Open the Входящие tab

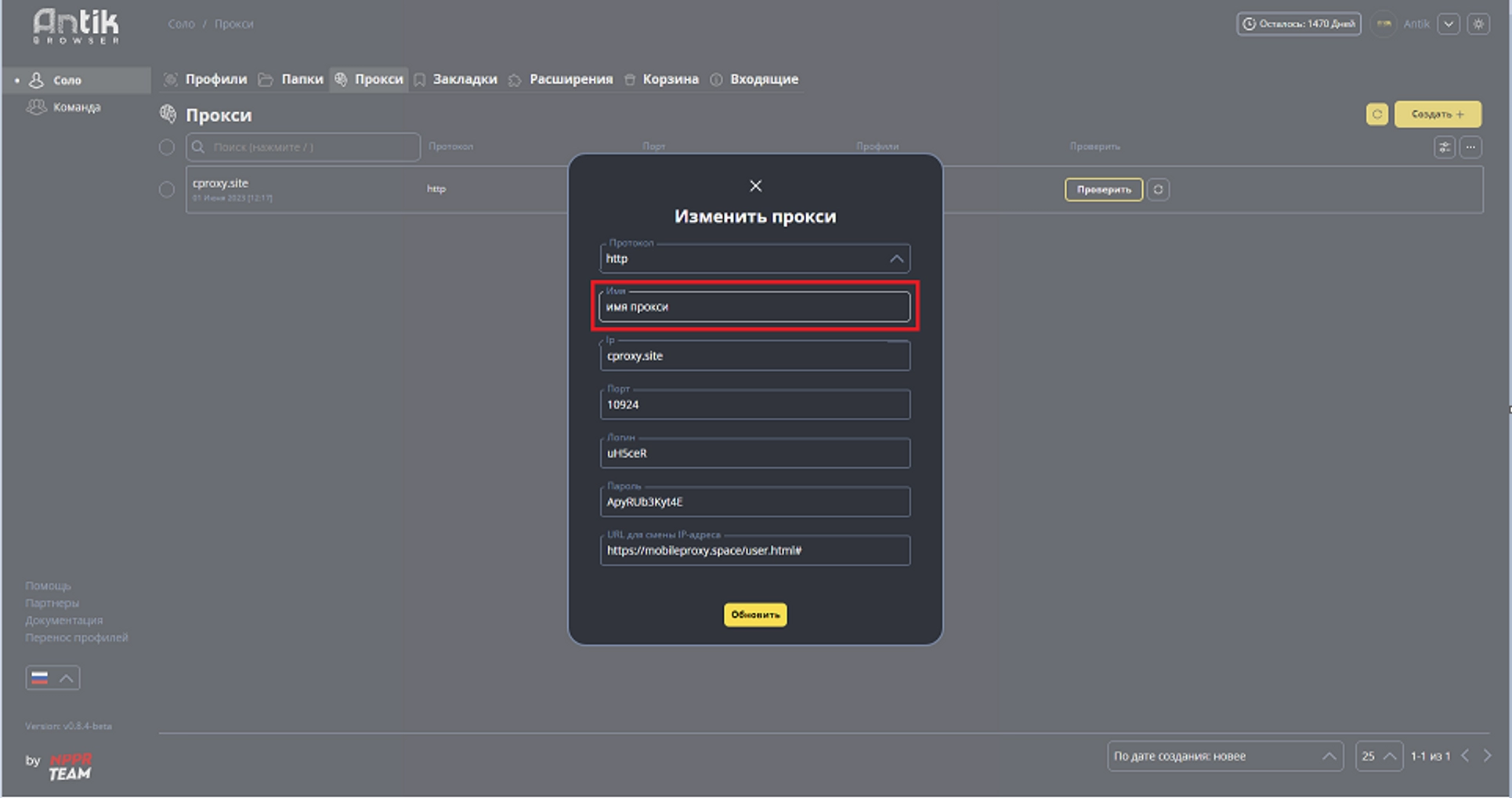[x=754, y=79]
